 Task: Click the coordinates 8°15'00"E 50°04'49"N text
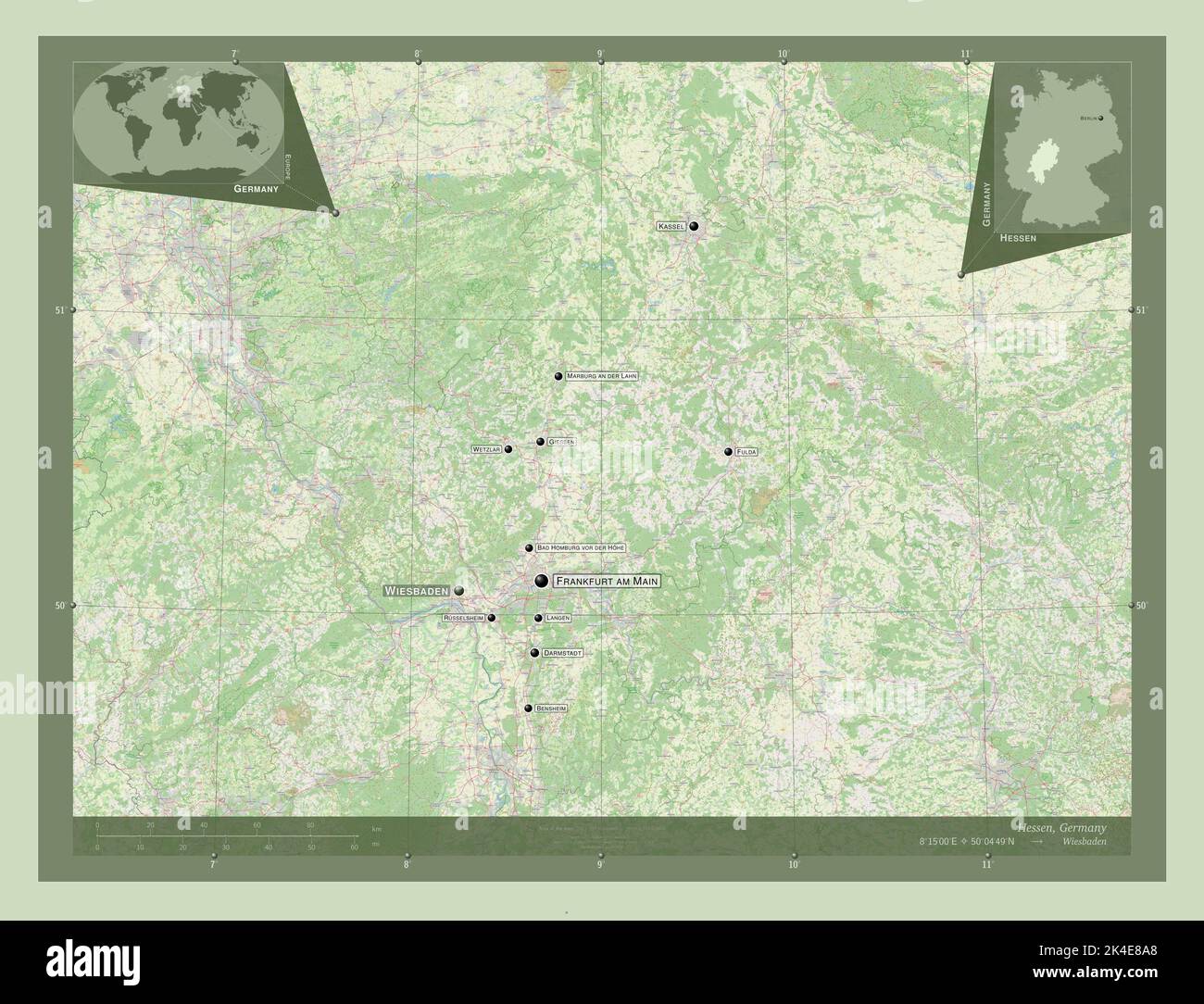tap(967, 842)
